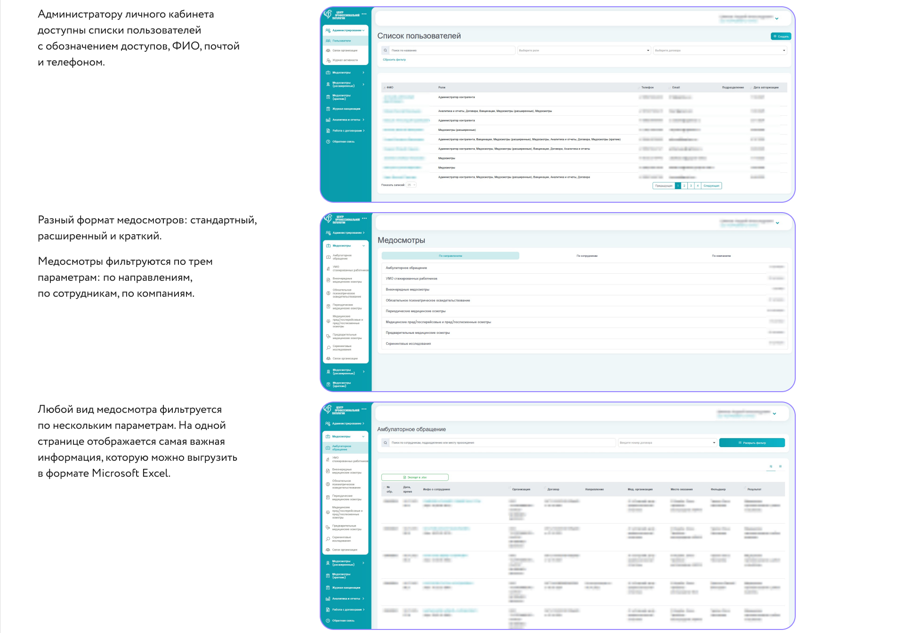This screenshot has width=903, height=633.
Task: Click the Создать button on Список пользователей
Action: 781,36
